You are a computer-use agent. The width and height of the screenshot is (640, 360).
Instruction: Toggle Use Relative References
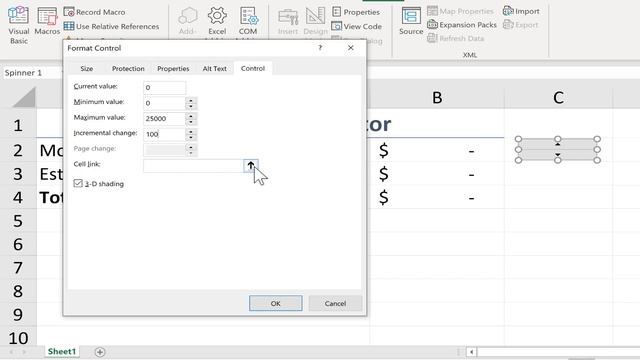pos(111,26)
